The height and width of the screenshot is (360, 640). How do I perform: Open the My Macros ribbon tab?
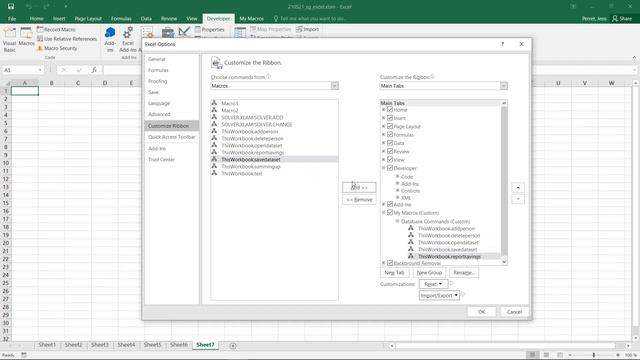tap(251, 19)
